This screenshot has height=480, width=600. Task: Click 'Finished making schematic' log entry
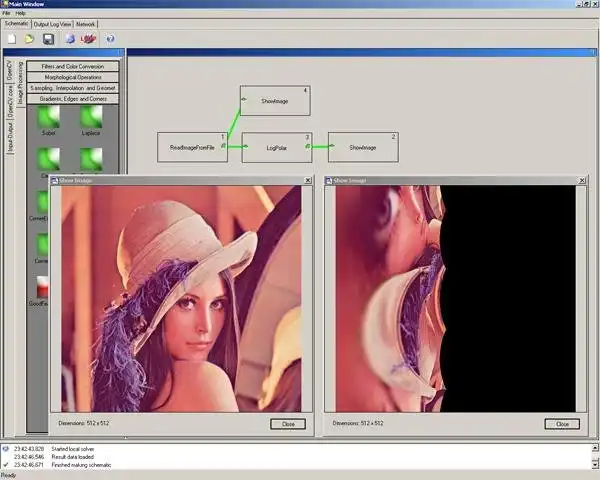81,465
